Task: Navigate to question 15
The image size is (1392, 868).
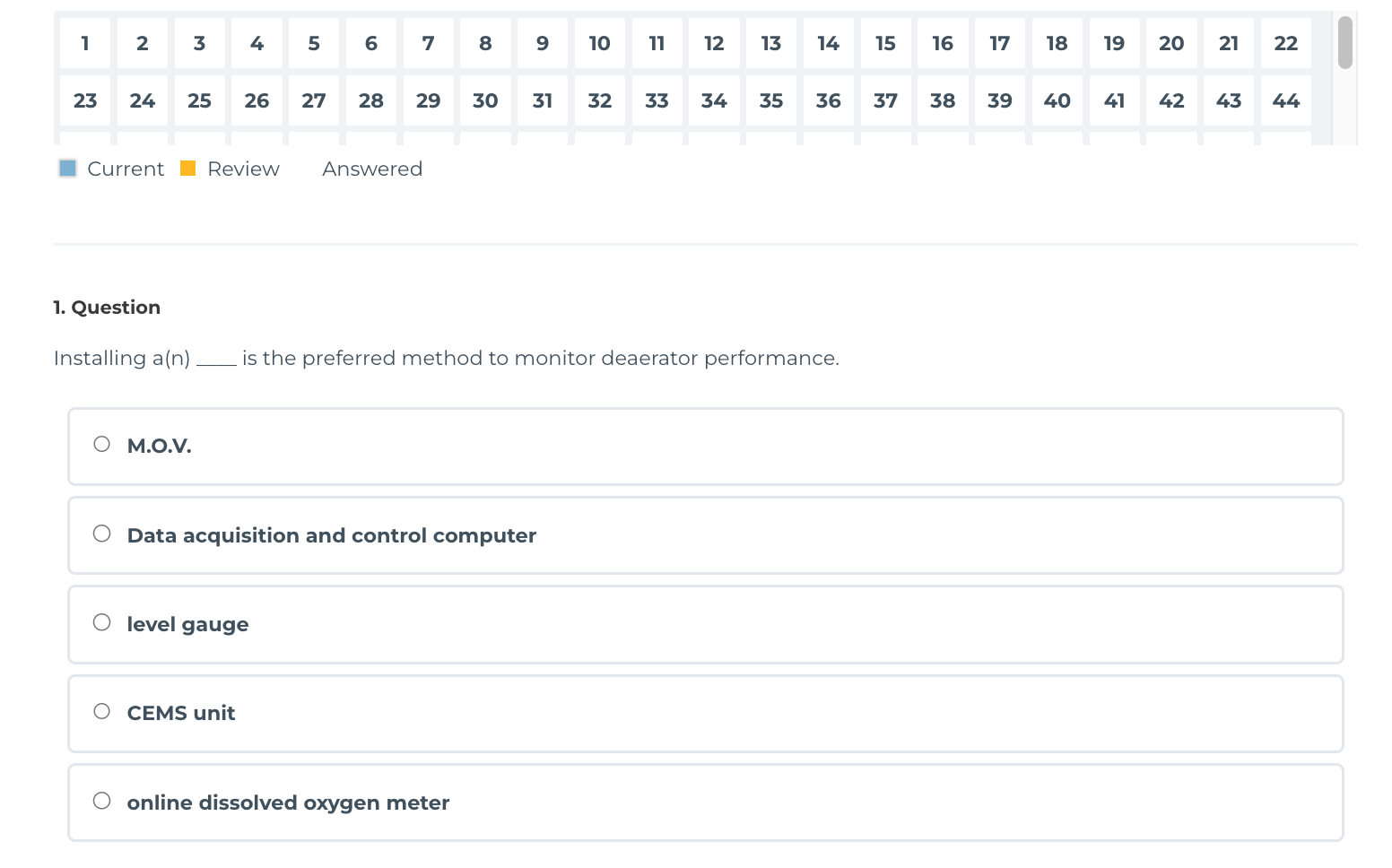Action: (885, 43)
